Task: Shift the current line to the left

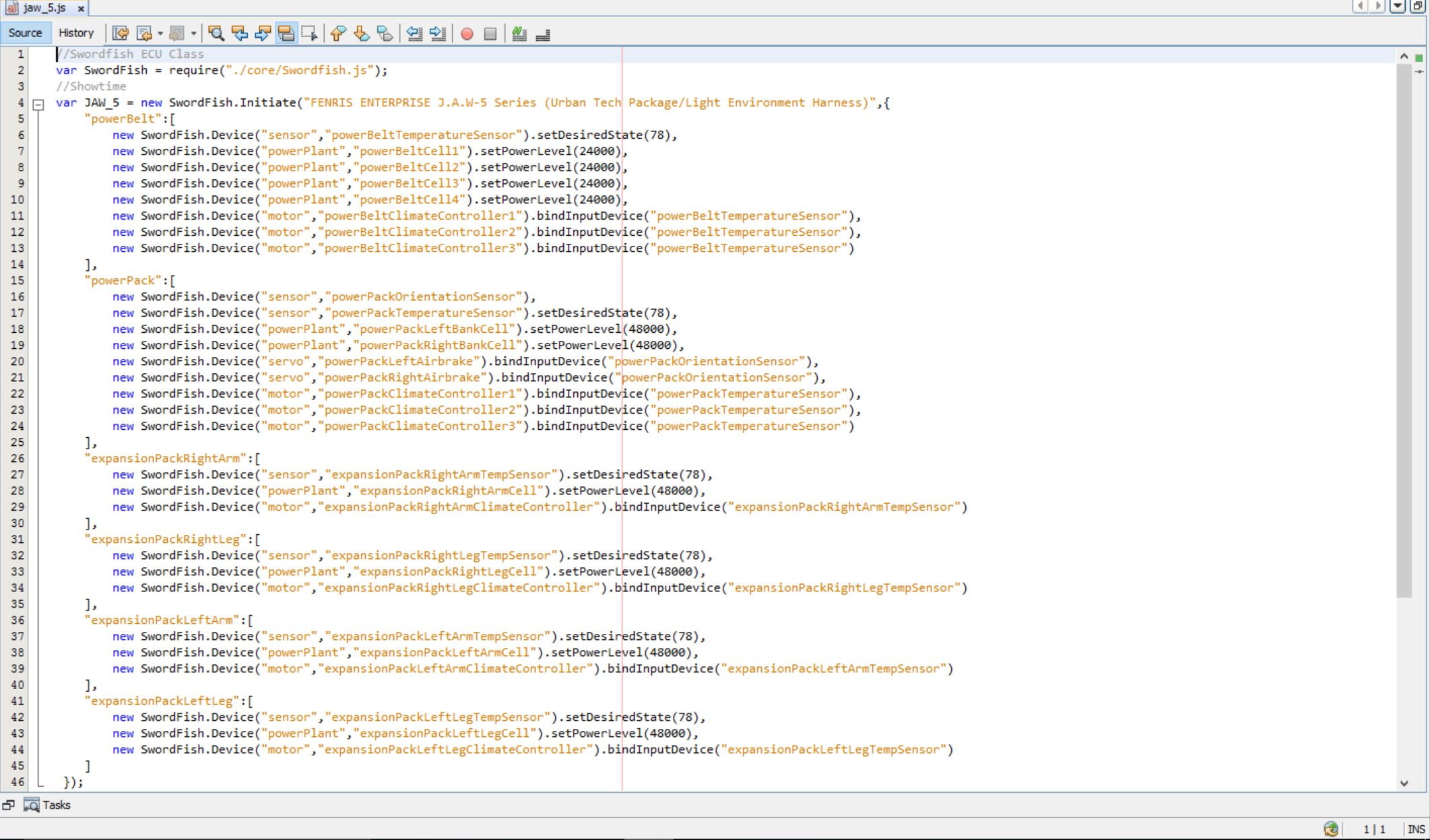Action: coord(415,33)
